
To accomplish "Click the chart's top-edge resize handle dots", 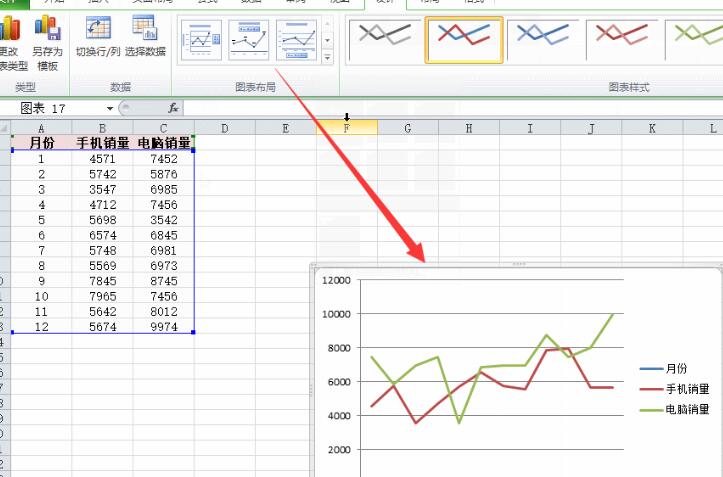I will pyautogui.click(x=519, y=264).
